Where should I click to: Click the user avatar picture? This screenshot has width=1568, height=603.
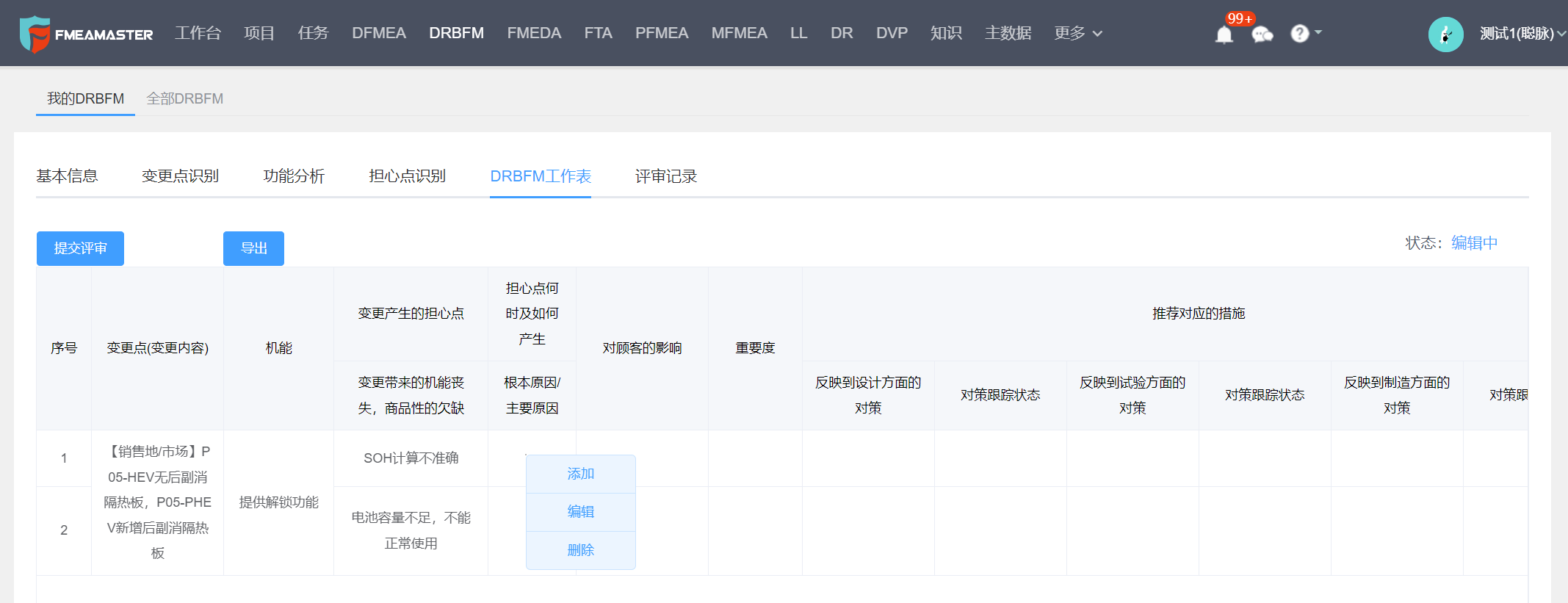(1445, 34)
